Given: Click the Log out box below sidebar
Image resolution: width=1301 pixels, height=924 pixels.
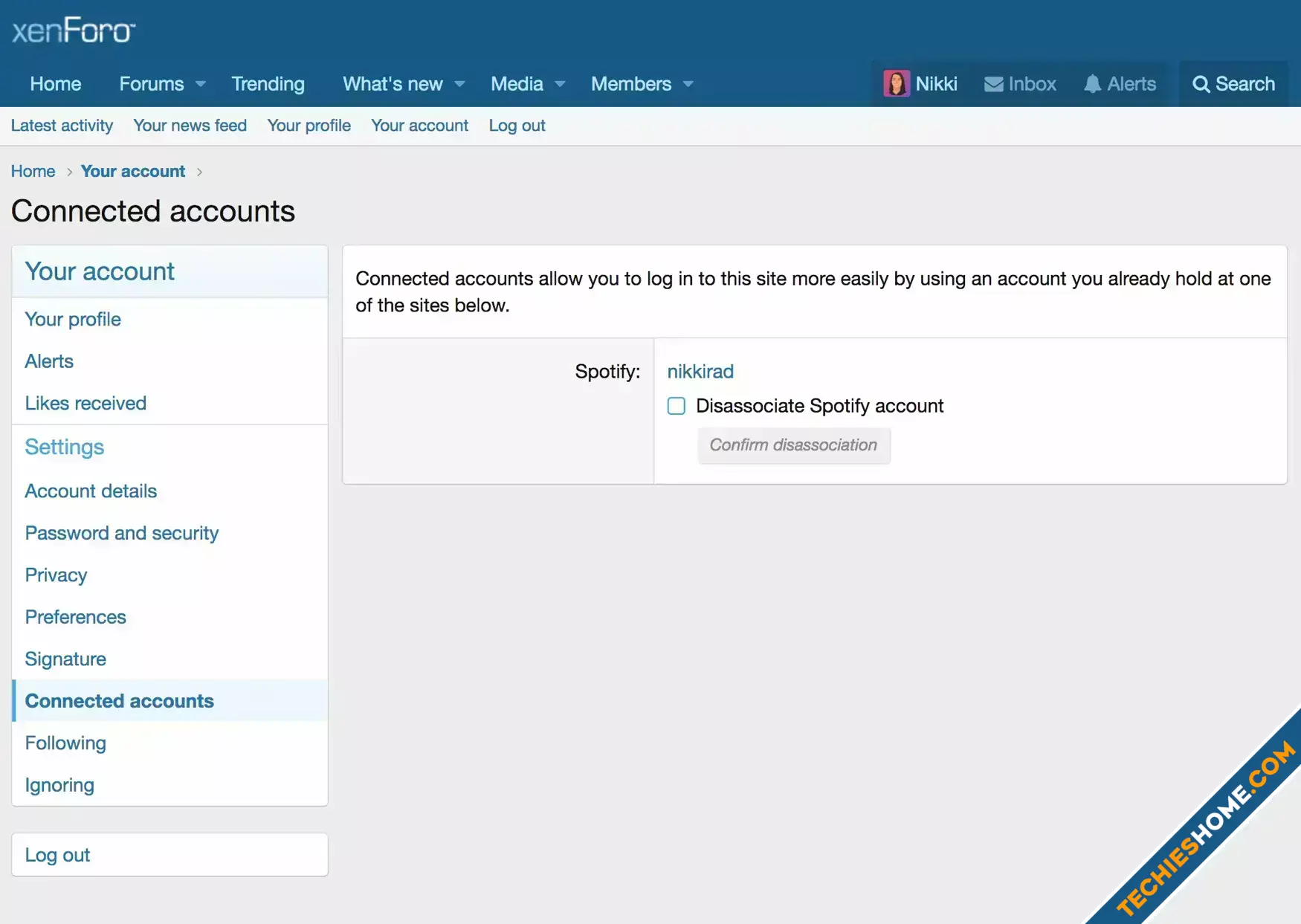Looking at the screenshot, I should (x=170, y=855).
